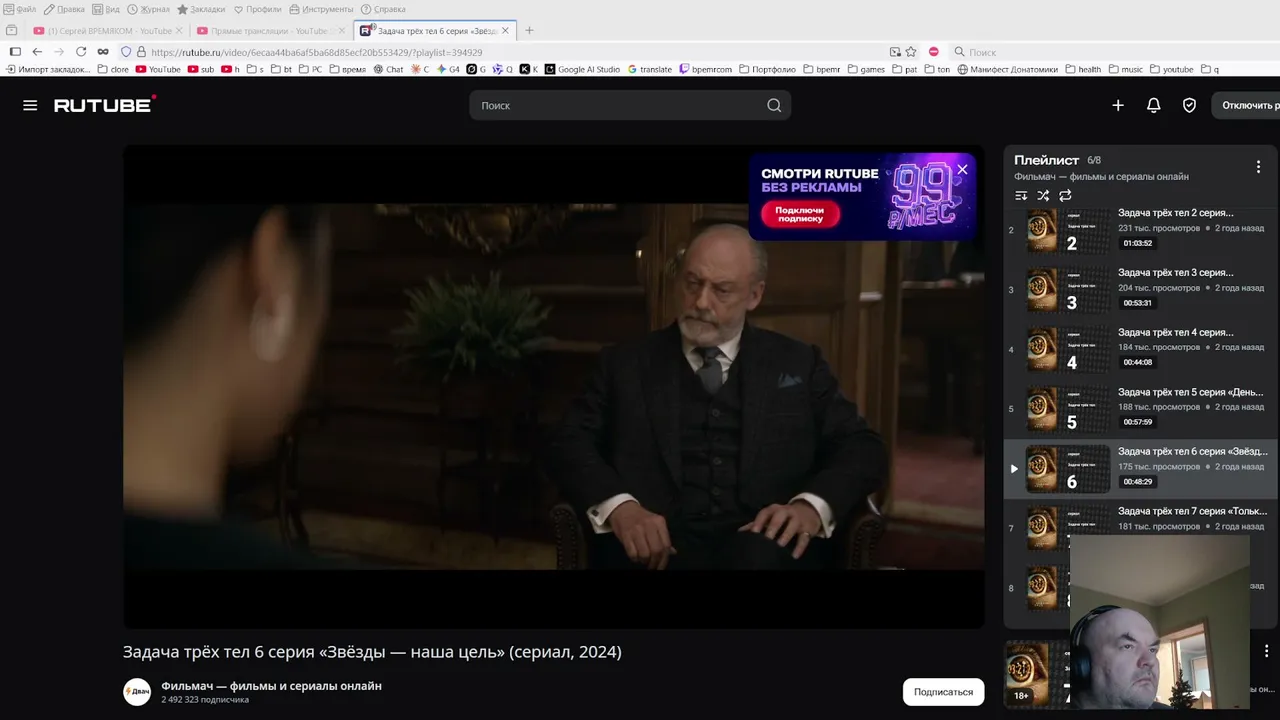Close the Сергей ВРЕМЯКОМ YouTube tab
The height and width of the screenshot is (720, 1280).
click(x=179, y=31)
